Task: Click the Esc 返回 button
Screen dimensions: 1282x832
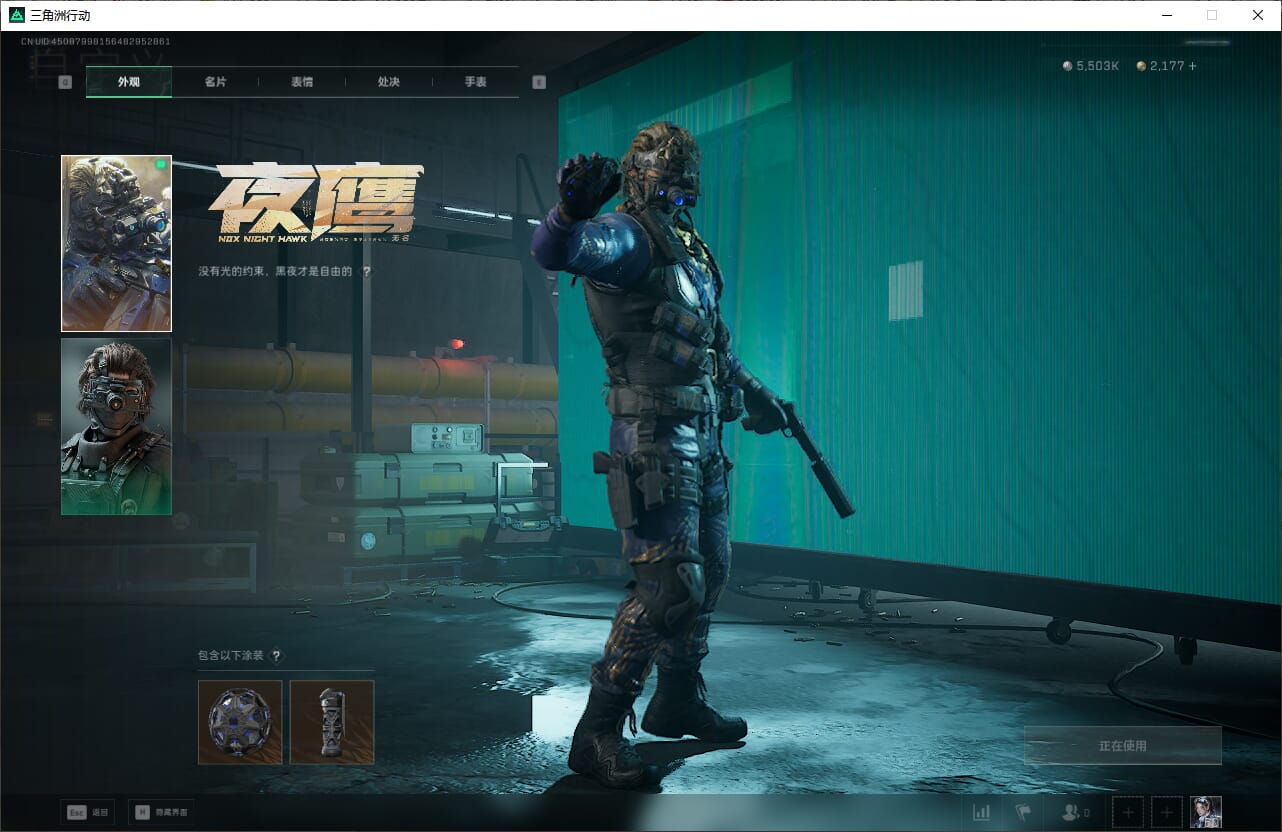Action: pos(88,812)
